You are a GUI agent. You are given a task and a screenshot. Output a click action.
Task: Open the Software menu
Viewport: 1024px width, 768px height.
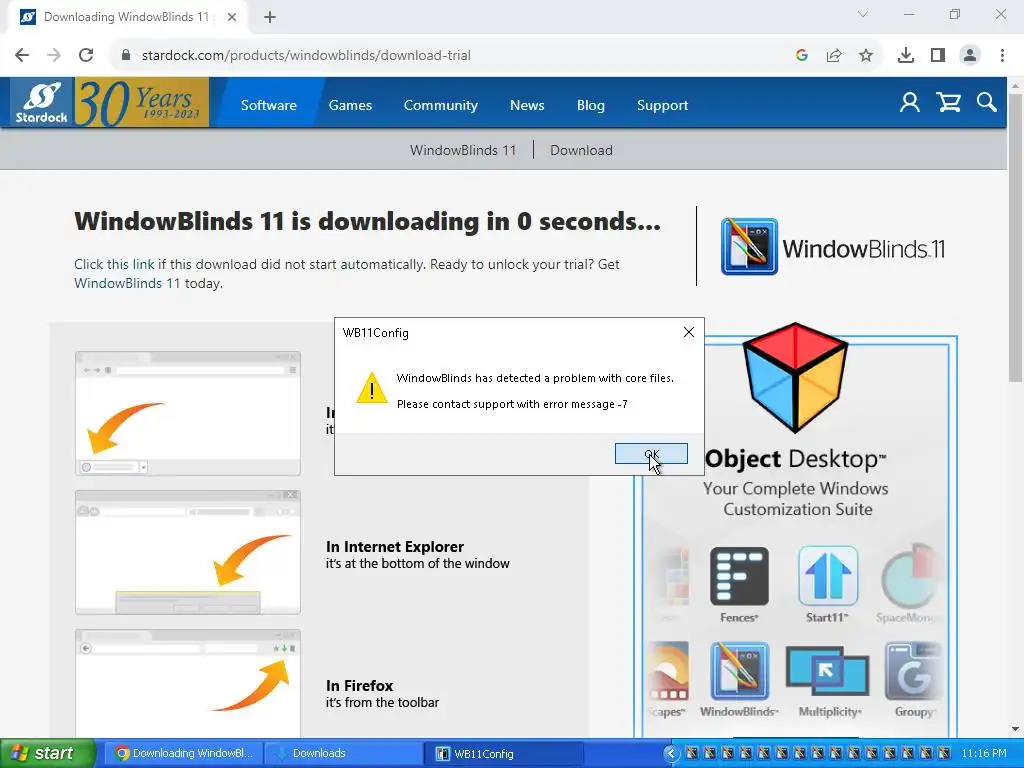[x=268, y=105]
